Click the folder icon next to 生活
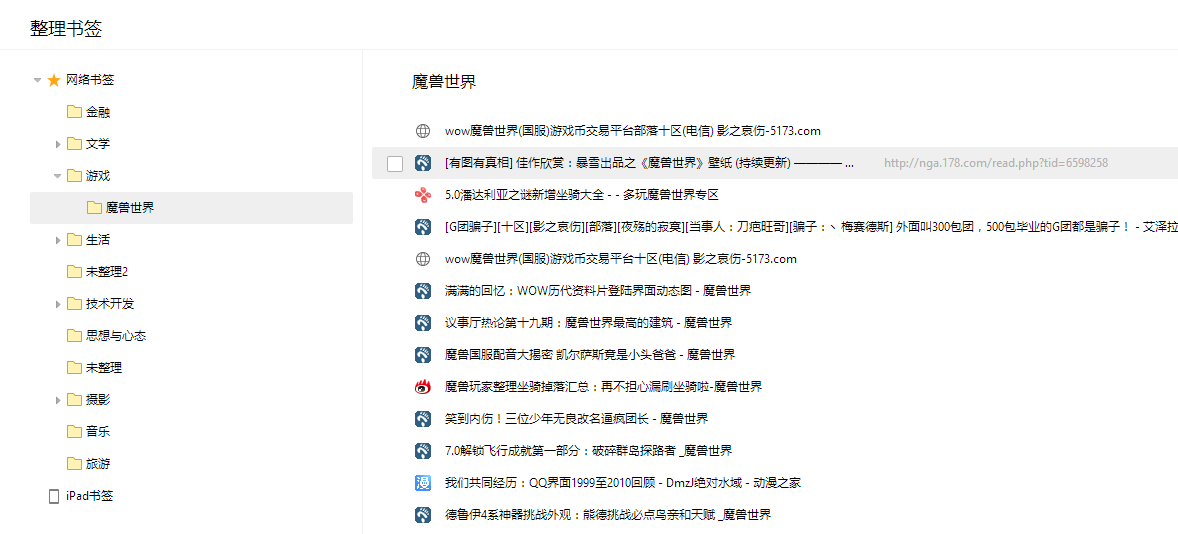This screenshot has width=1178, height=534. click(74, 240)
